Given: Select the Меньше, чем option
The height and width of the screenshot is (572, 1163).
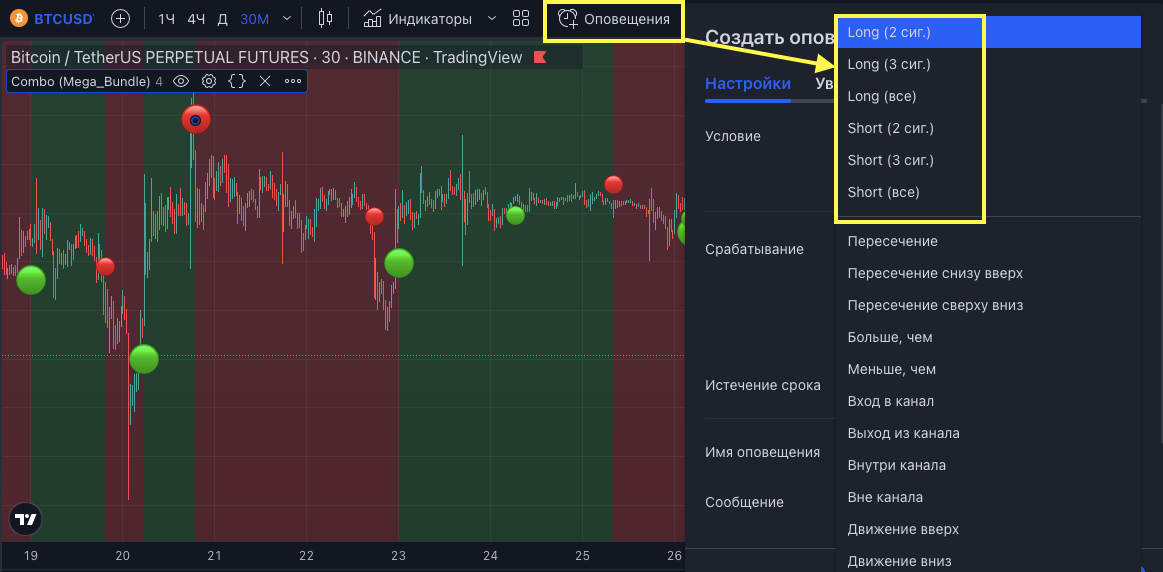Looking at the screenshot, I should click(988, 369).
